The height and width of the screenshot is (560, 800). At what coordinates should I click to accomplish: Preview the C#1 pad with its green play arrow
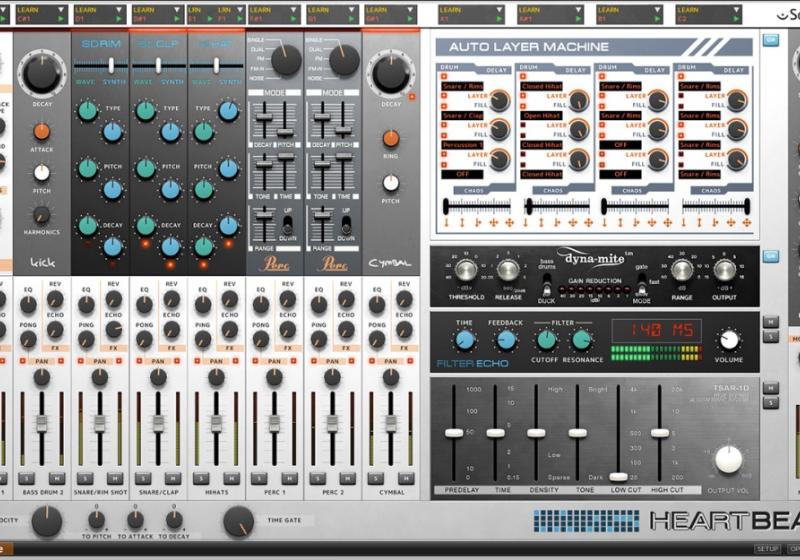click(x=61, y=19)
